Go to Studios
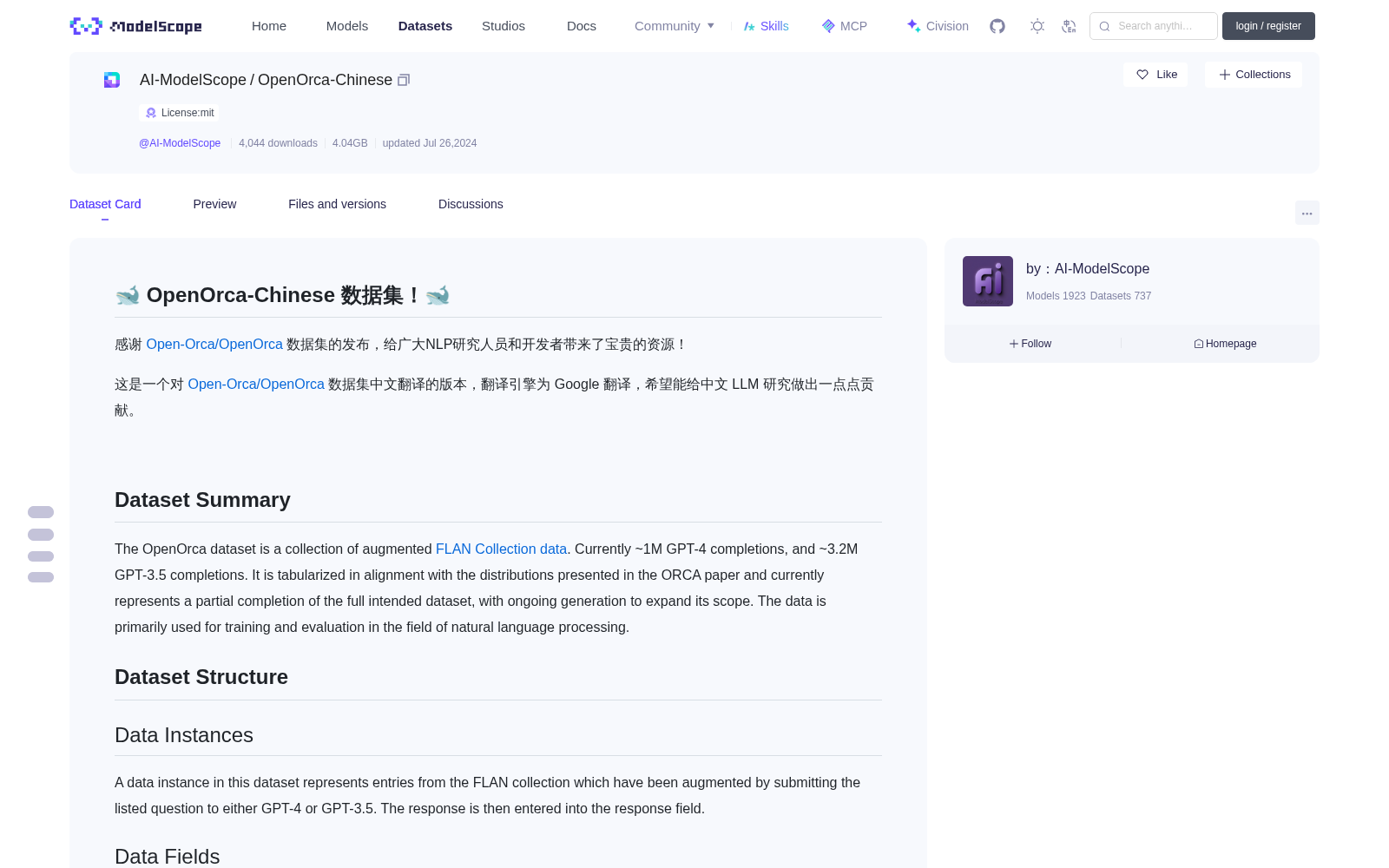1389x868 pixels. pos(504,26)
